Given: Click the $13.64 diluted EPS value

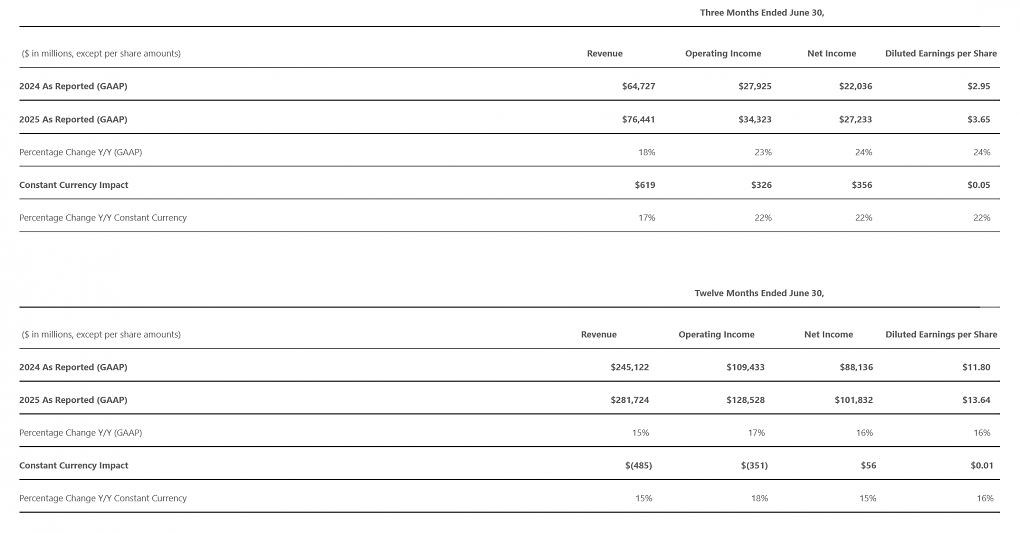Looking at the screenshot, I should click(x=976, y=400).
